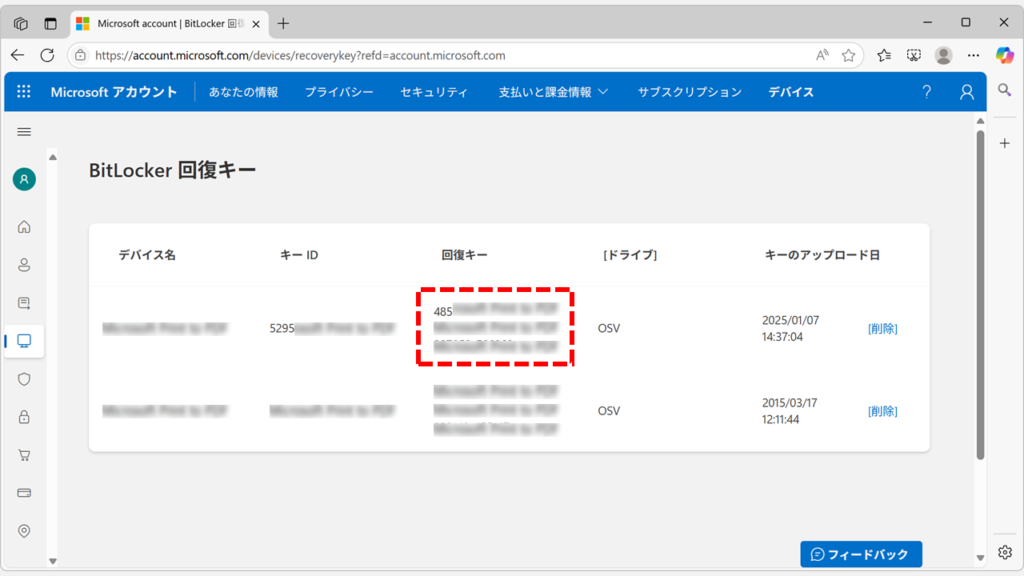
Task: Add an app to the Edge sidebar
Action: (1004, 143)
